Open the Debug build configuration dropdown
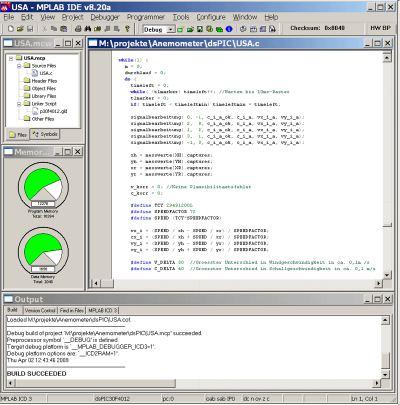 click(x=170, y=30)
